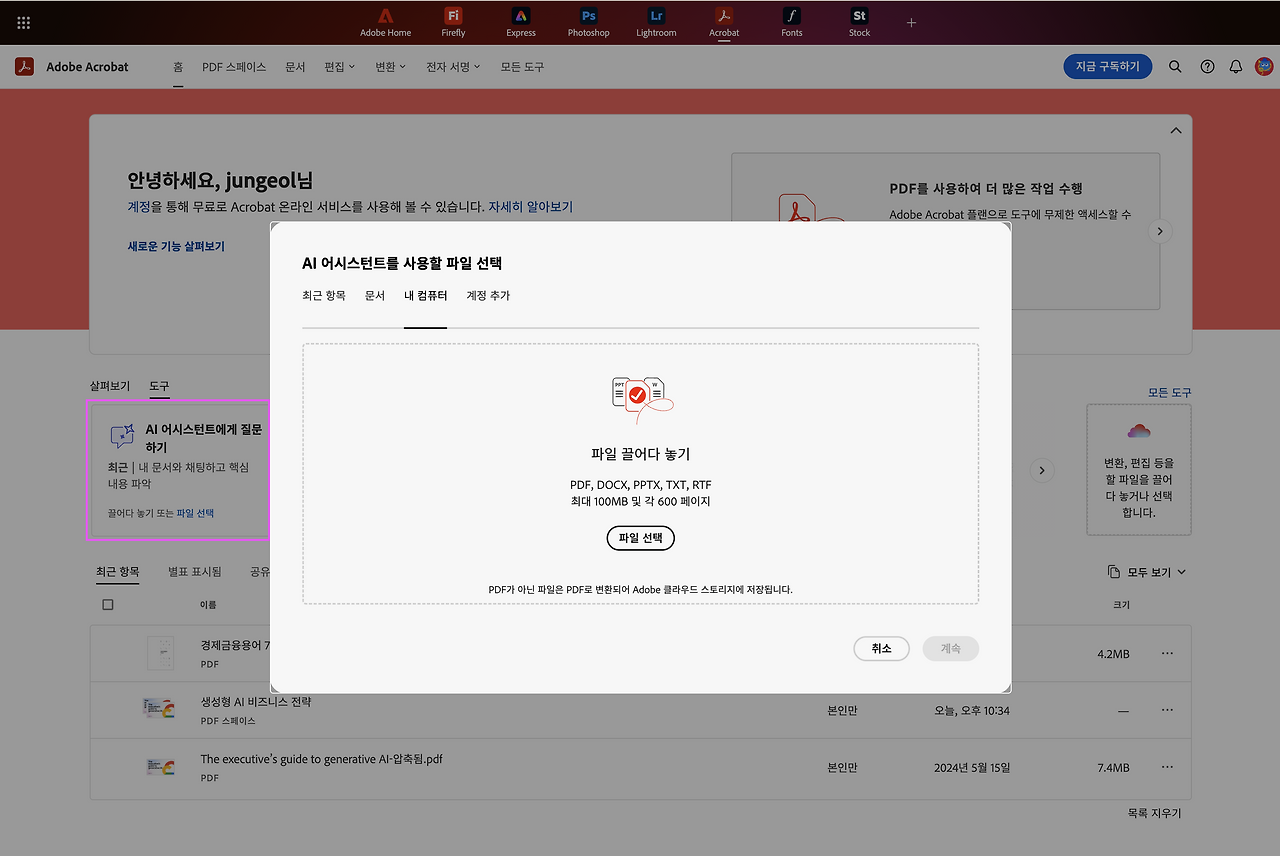
Task: Click the 계정 link in the greeting
Action: coord(138,207)
